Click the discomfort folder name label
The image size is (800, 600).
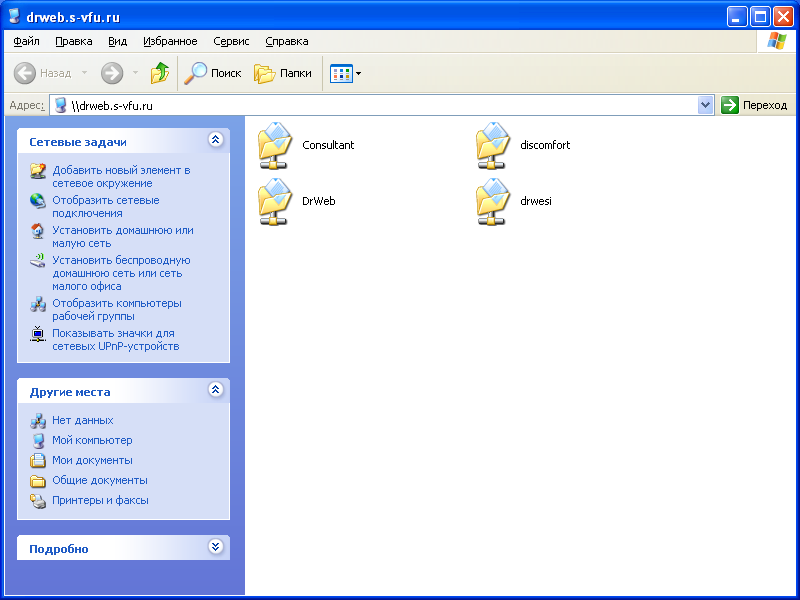545,145
